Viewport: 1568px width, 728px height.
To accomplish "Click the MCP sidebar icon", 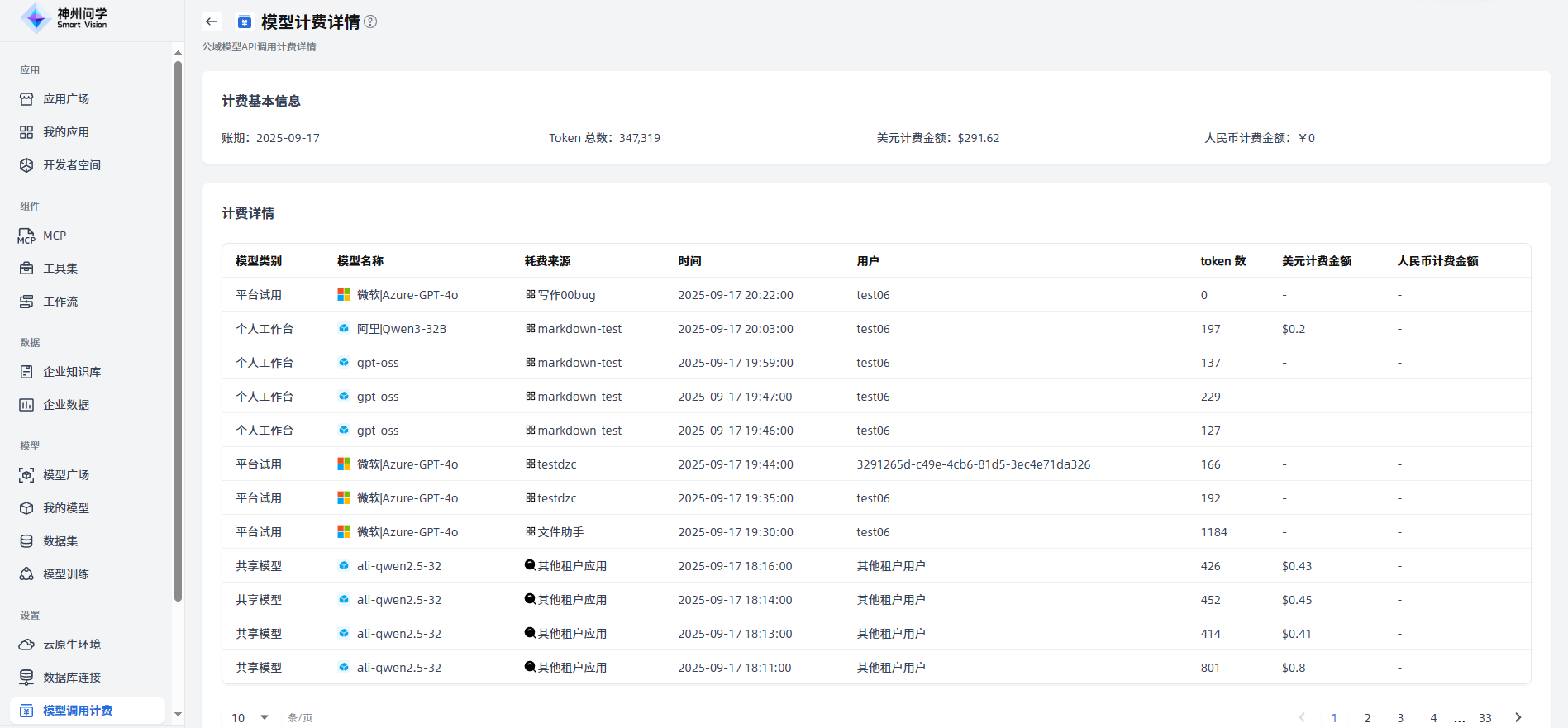I will pyautogui.click(x=26, y=236).
